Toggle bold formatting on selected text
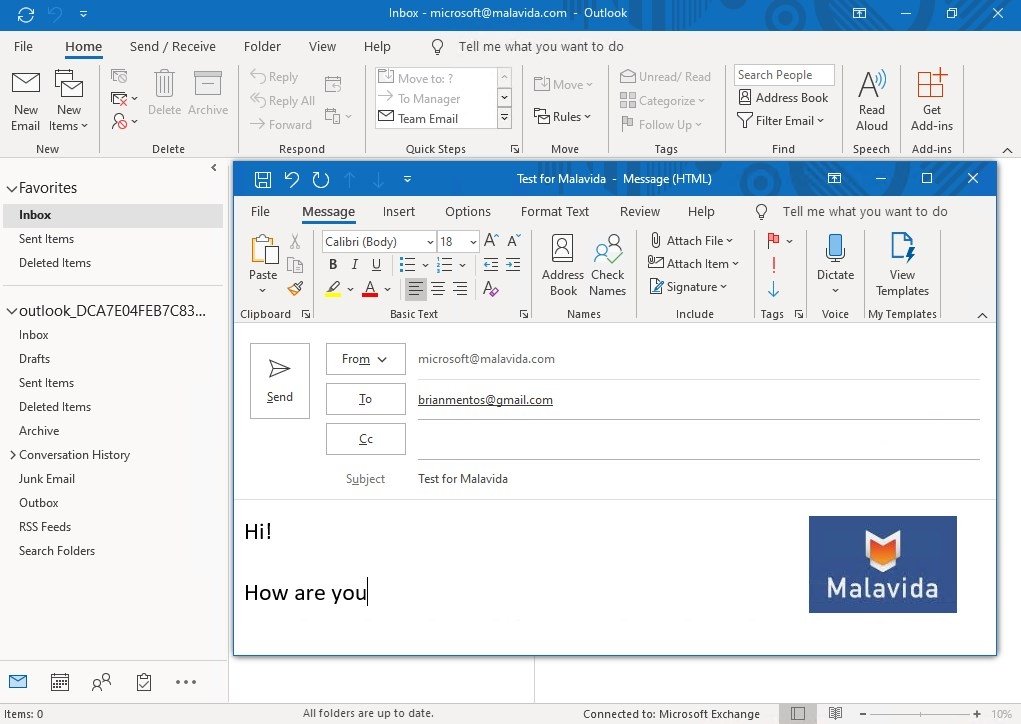 (x=332, y=264)
